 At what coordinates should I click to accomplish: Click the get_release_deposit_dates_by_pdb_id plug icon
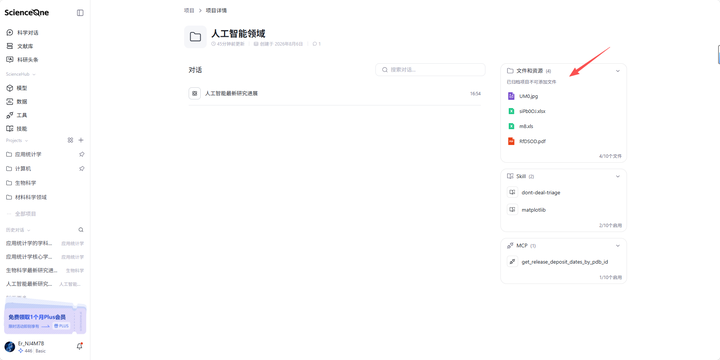click(x=512, y=262)
